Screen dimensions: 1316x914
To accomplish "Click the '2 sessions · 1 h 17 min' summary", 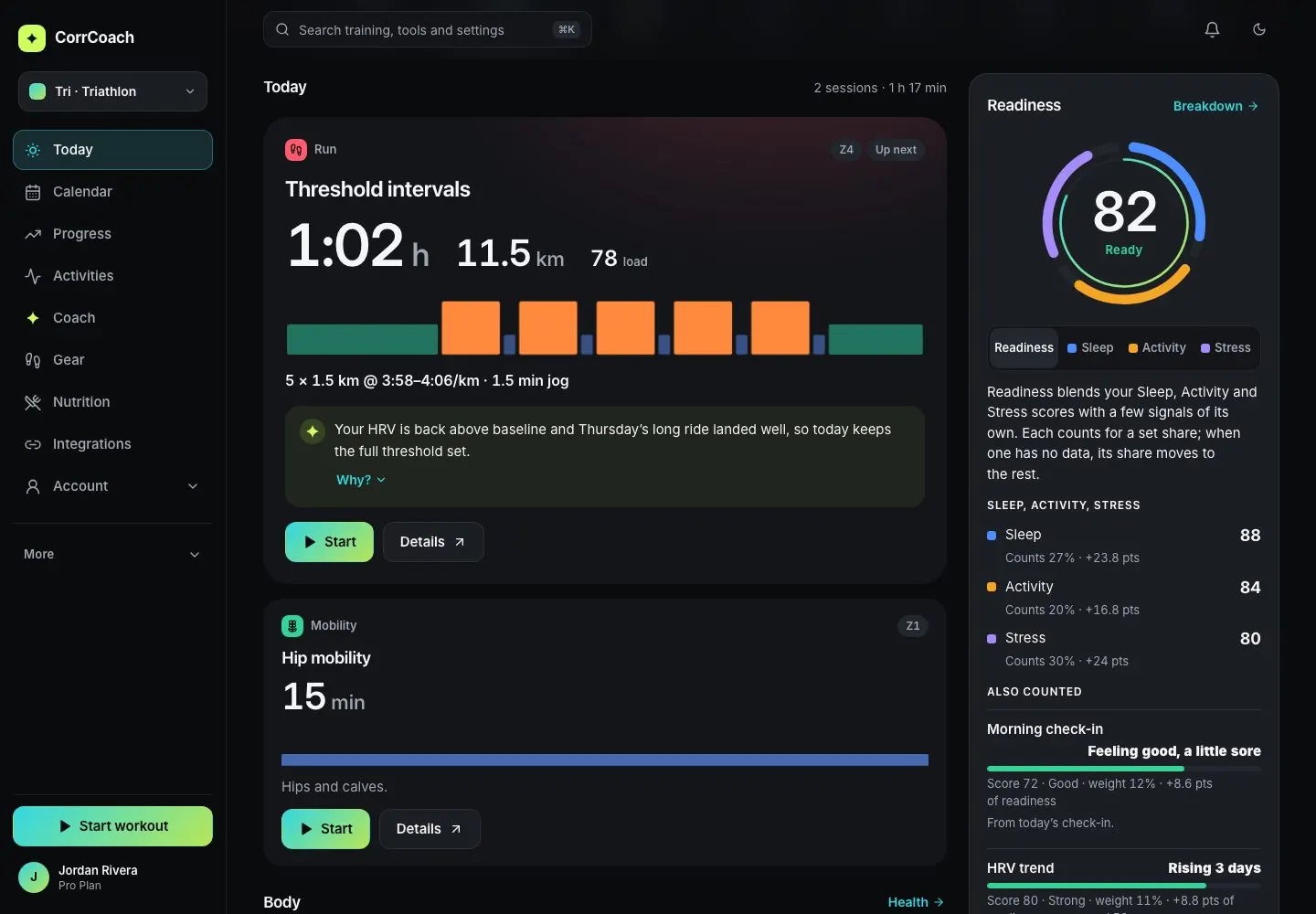I will [x=880, y=88].
